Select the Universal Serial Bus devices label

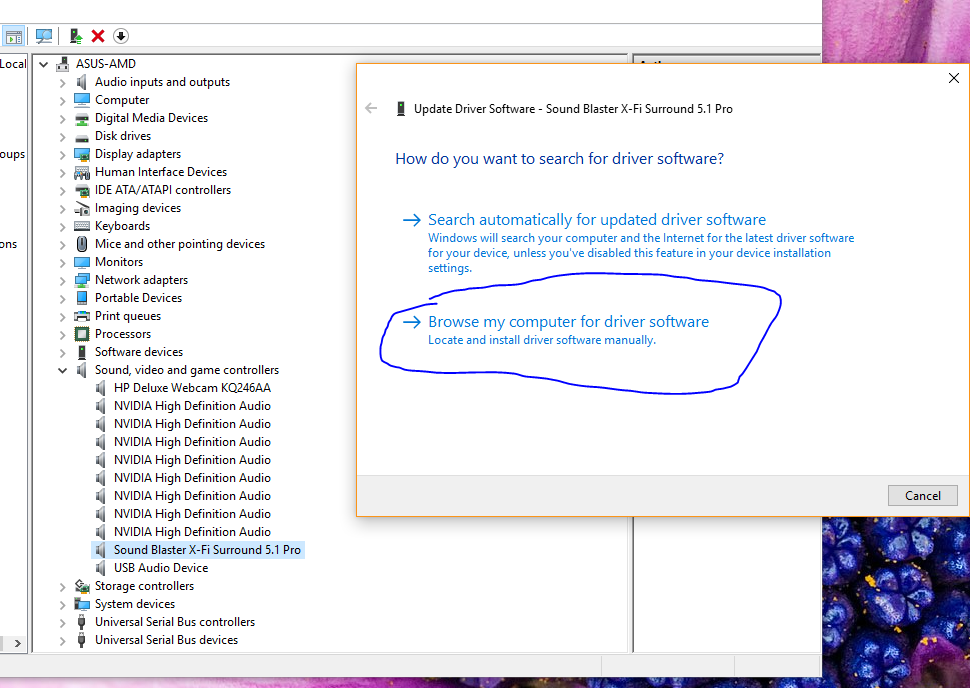[166, 640]
